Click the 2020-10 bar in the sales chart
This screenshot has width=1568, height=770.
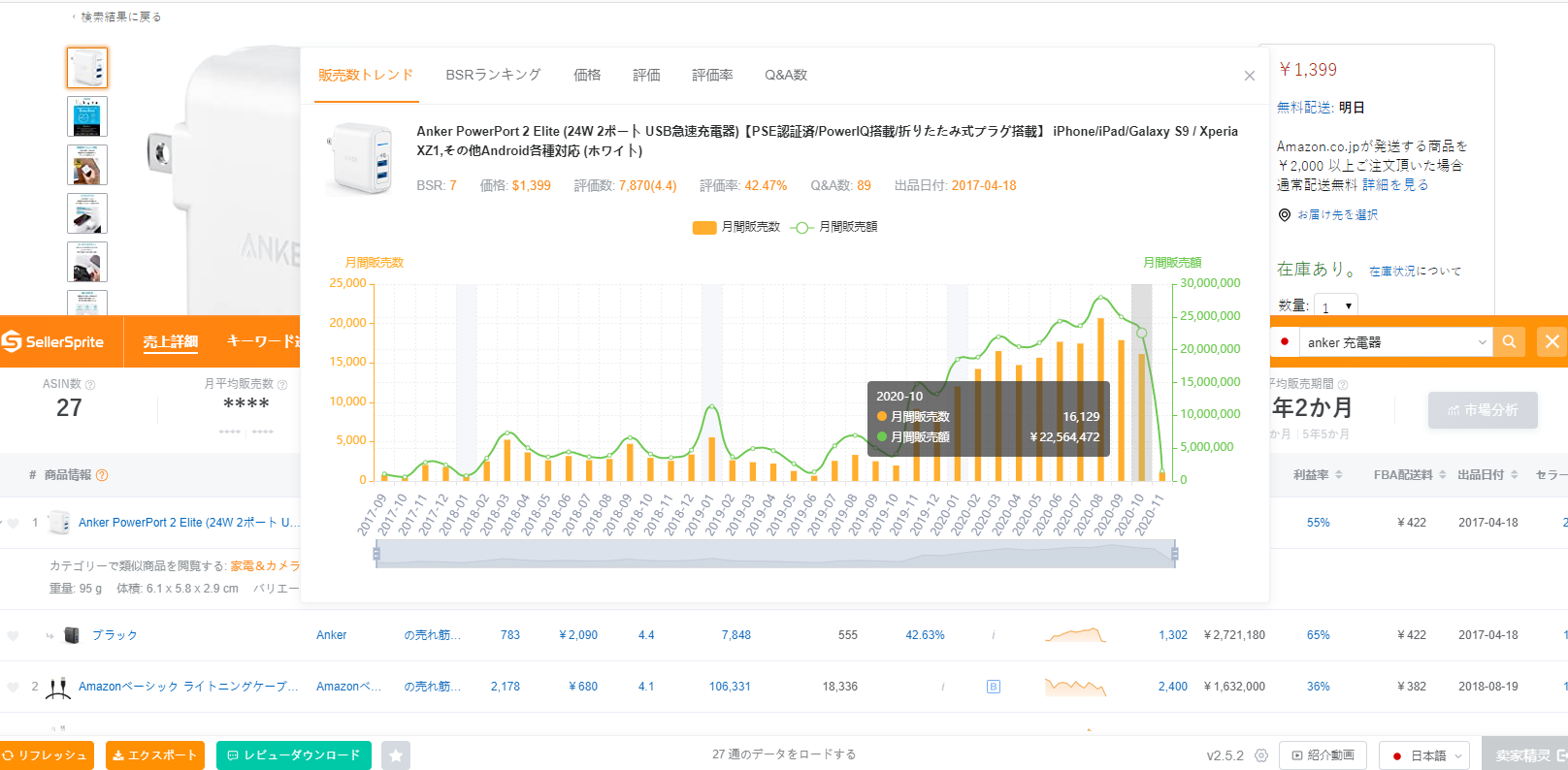tap(1141, 417)
